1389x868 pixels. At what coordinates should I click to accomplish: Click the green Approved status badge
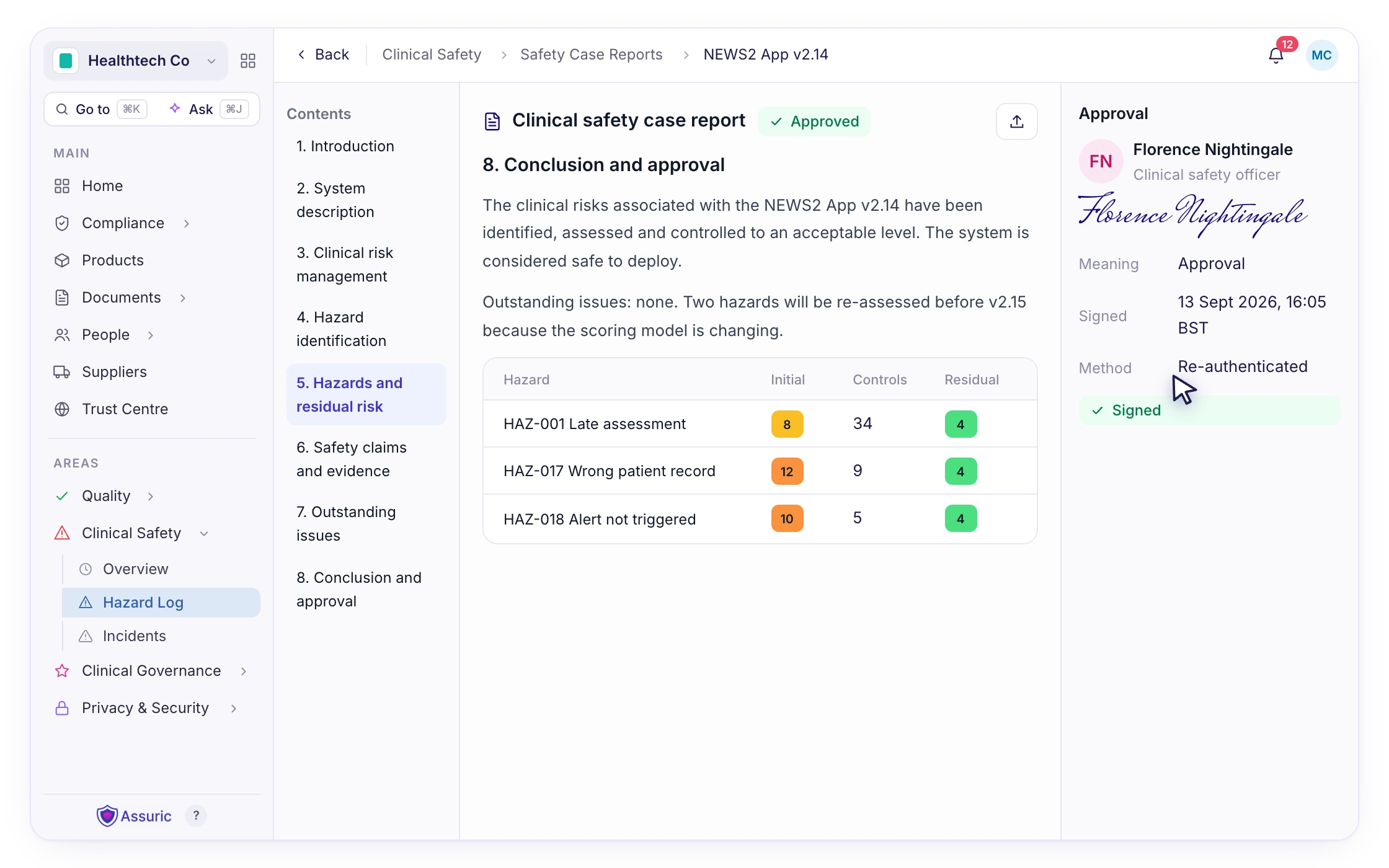click(x=814, y=122)
